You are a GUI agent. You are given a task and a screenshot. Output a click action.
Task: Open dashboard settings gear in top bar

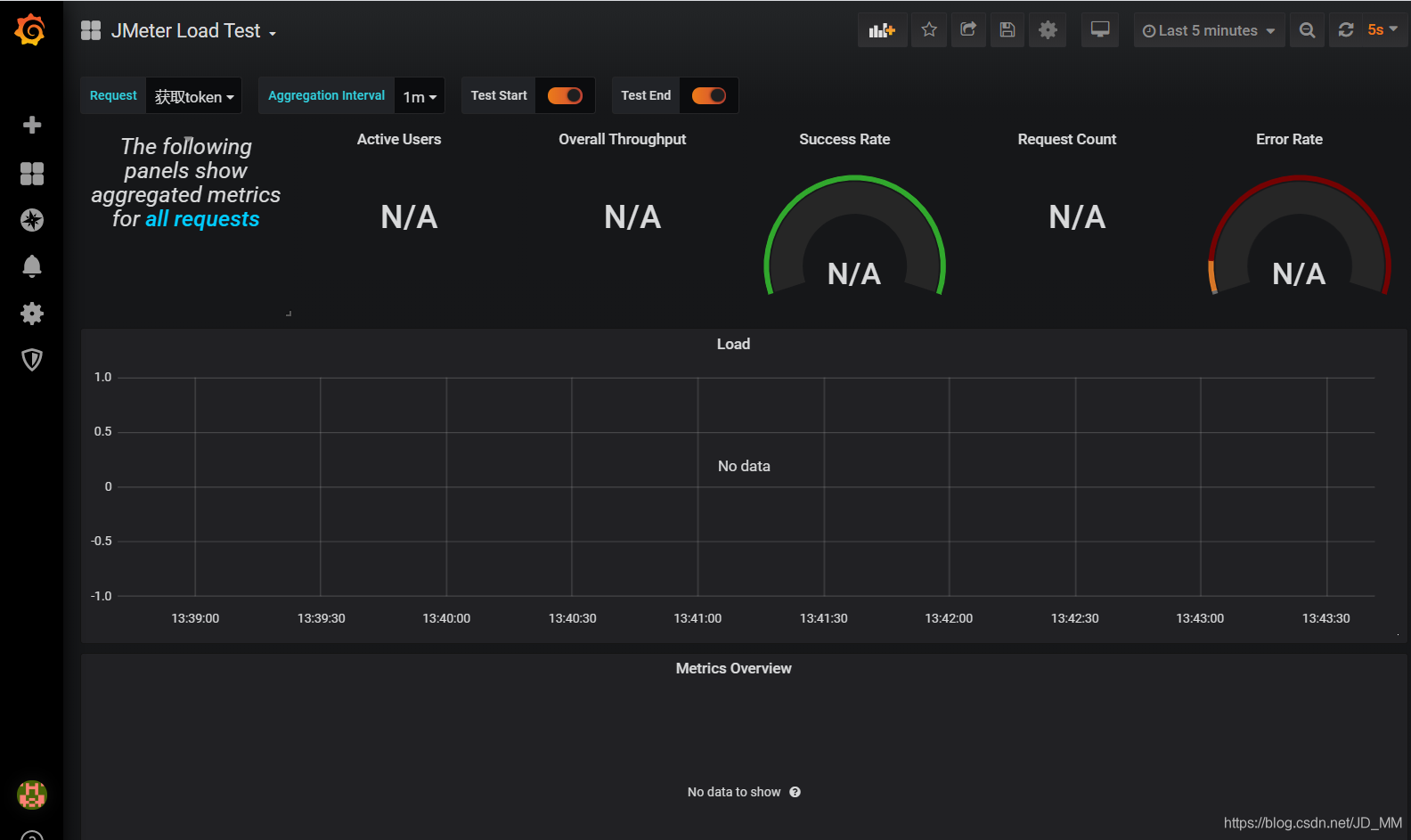1048,30
